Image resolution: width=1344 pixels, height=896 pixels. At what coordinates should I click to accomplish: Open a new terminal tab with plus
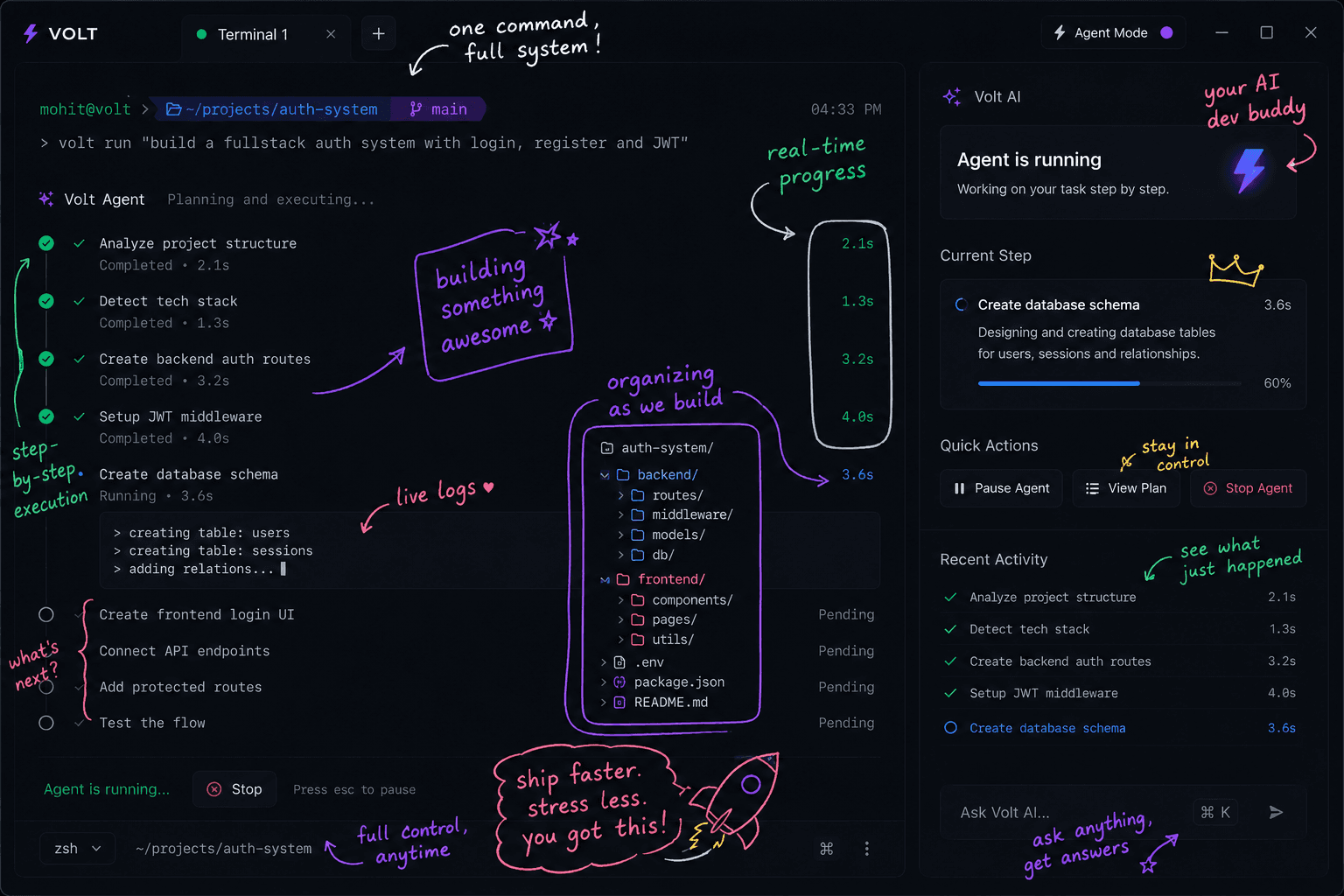tap(378, 34)
